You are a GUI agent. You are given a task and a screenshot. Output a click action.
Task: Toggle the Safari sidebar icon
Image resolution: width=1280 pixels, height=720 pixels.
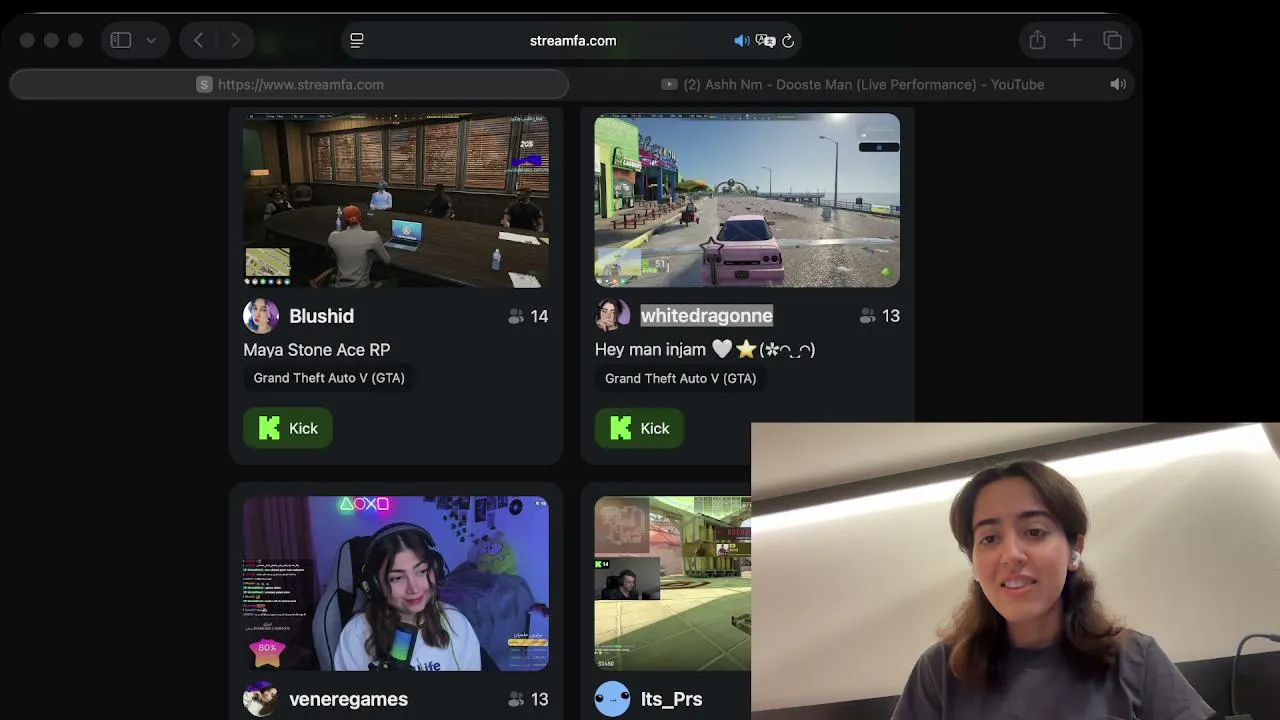coord(121,41)
